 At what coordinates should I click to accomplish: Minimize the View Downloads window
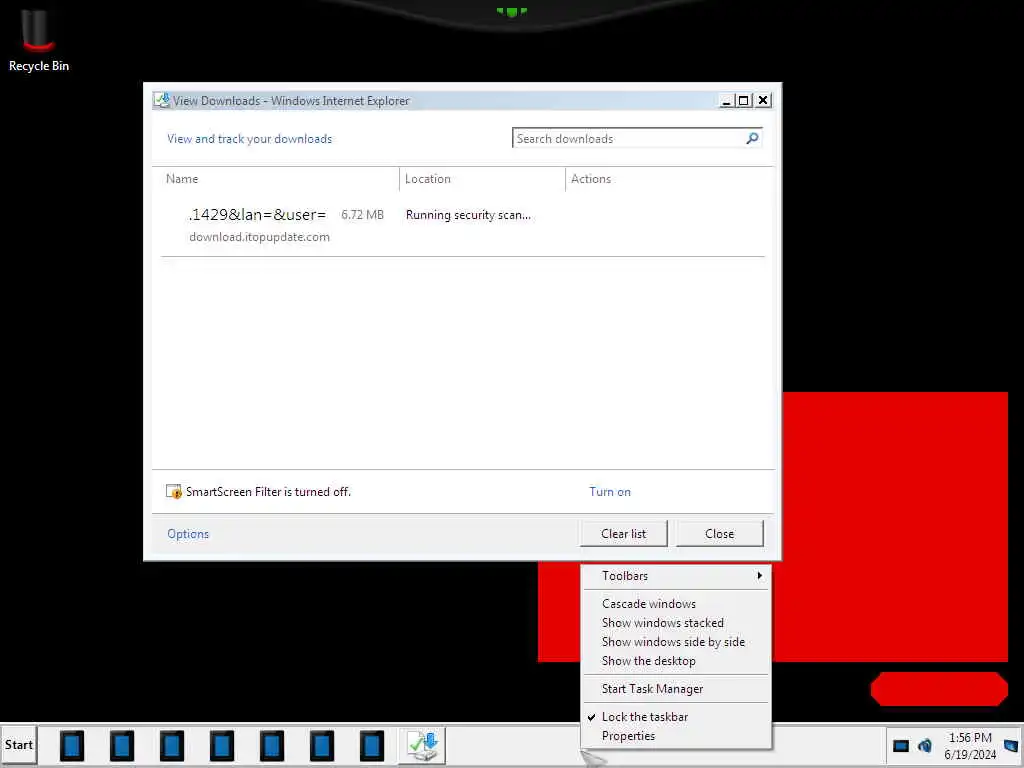726,101
